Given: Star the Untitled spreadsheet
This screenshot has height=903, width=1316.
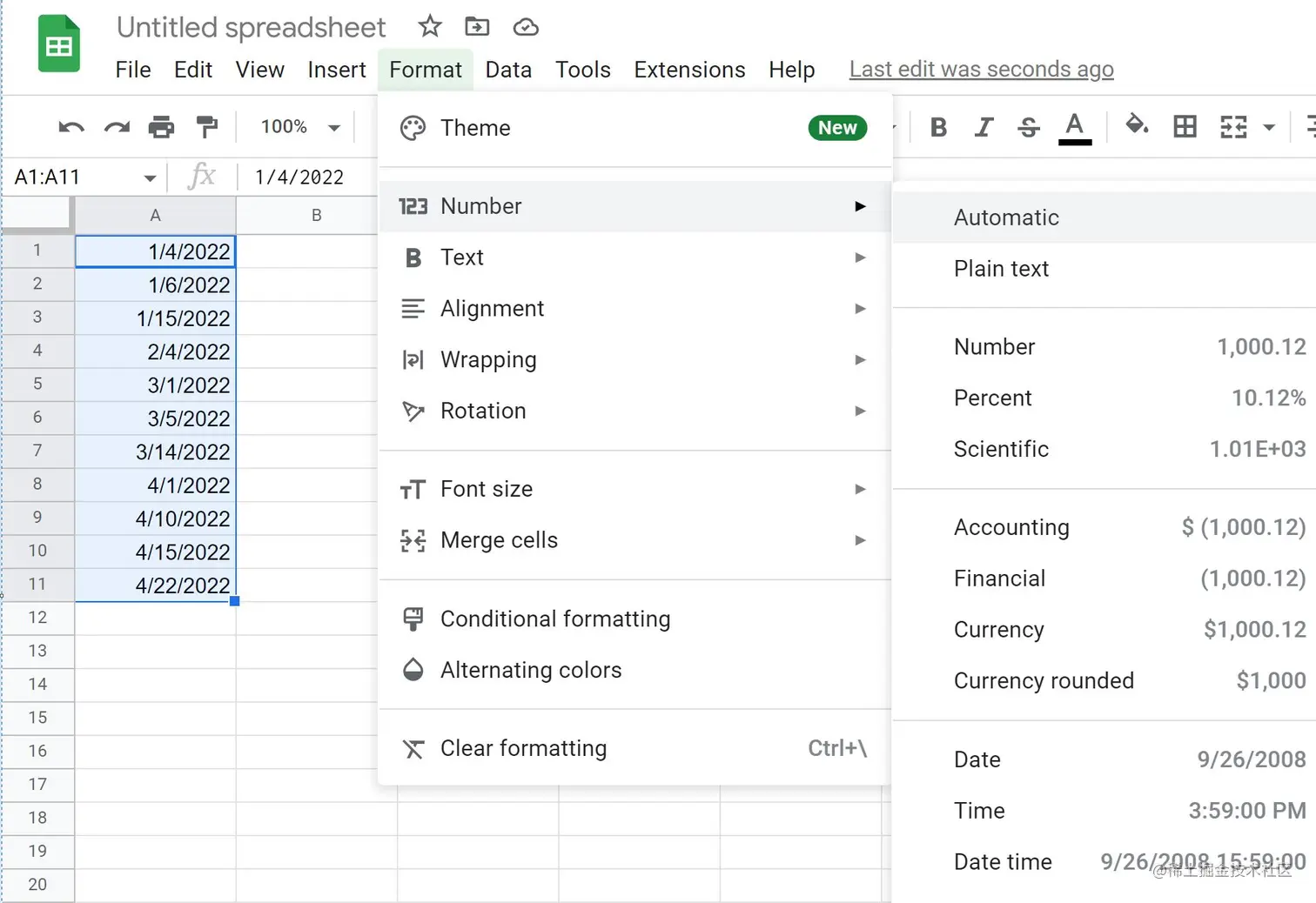Looking at the screenshot, I should pyautogui.click(x=429, y=27).
